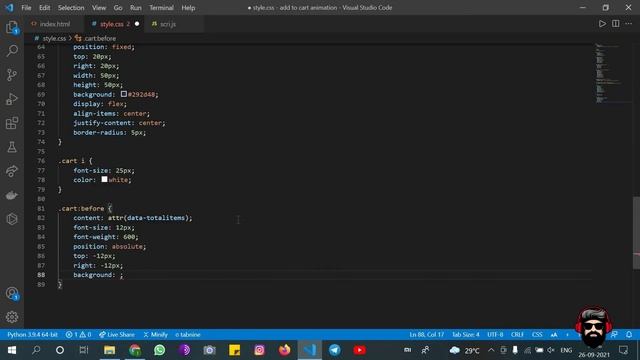Click .cart:before in the breadcrumb
The width and height of the screenshot is (640, 360).
tap(100, 38)
